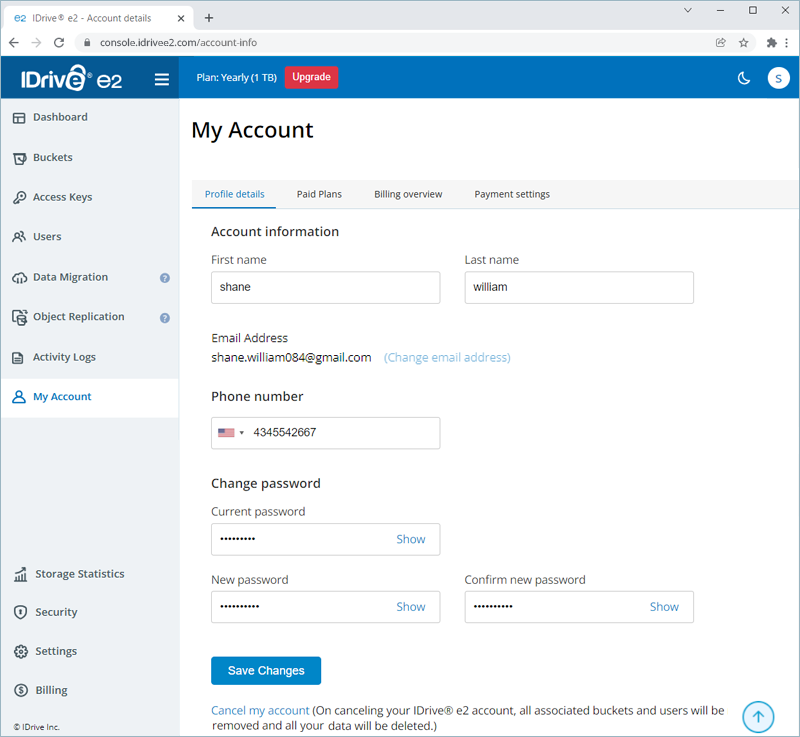Show the new password

pyautogui.click(x=411, y=607)
